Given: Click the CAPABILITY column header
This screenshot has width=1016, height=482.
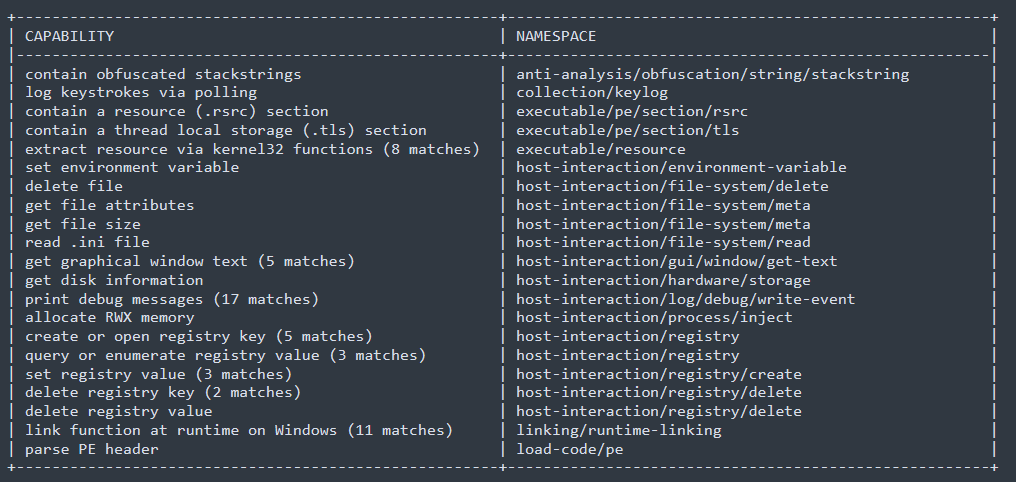Looking at the screenshot, I should coord(69,36).
